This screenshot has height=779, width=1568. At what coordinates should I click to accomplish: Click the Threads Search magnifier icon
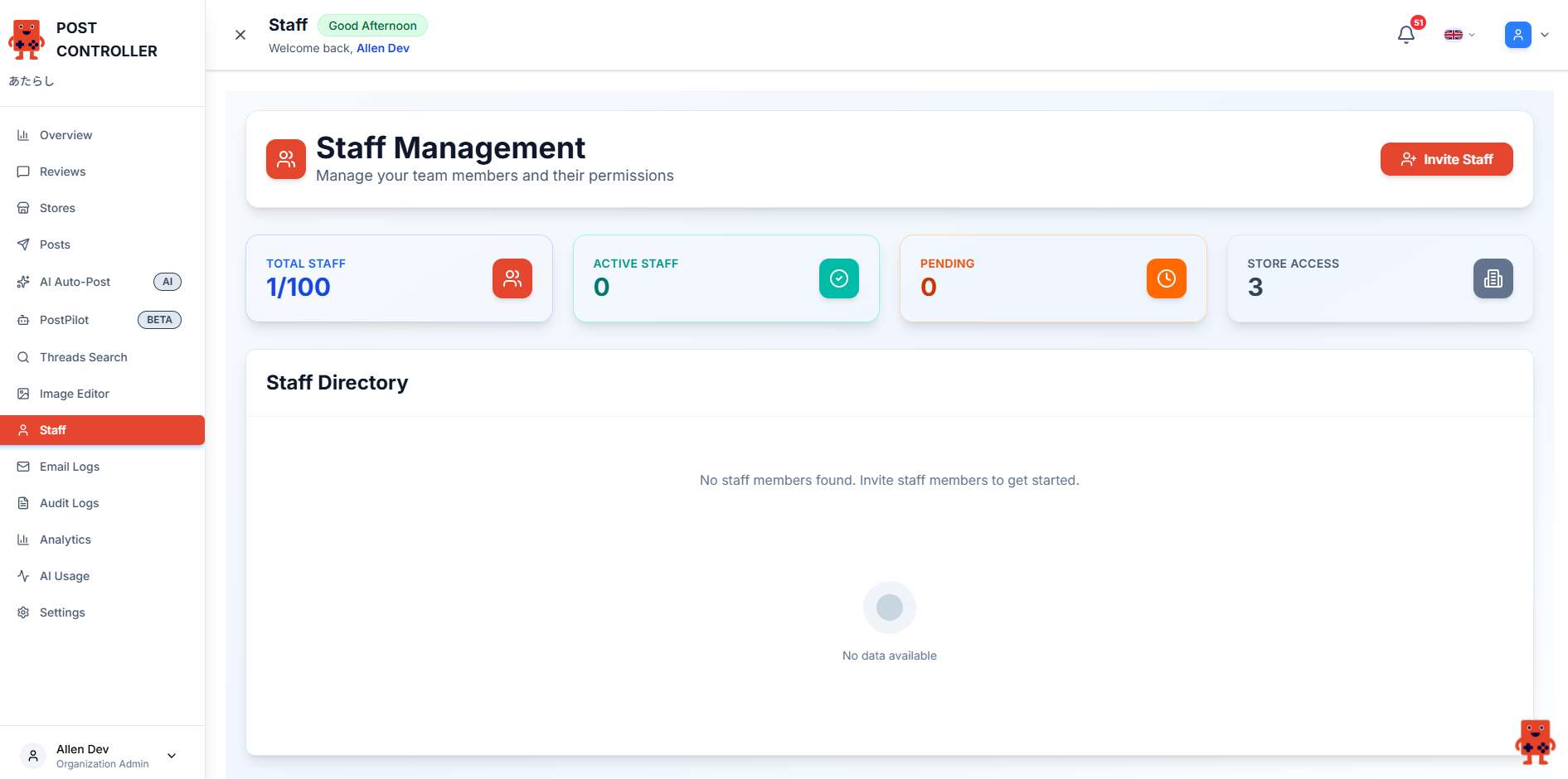(x=23, y=357)
